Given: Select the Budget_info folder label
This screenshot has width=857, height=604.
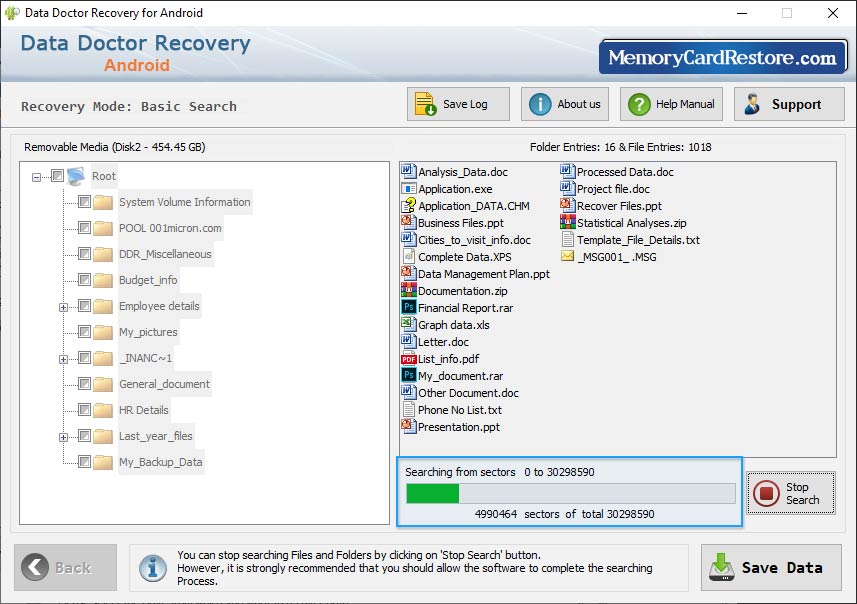Looking at the screenshot, I should [148, 280].
